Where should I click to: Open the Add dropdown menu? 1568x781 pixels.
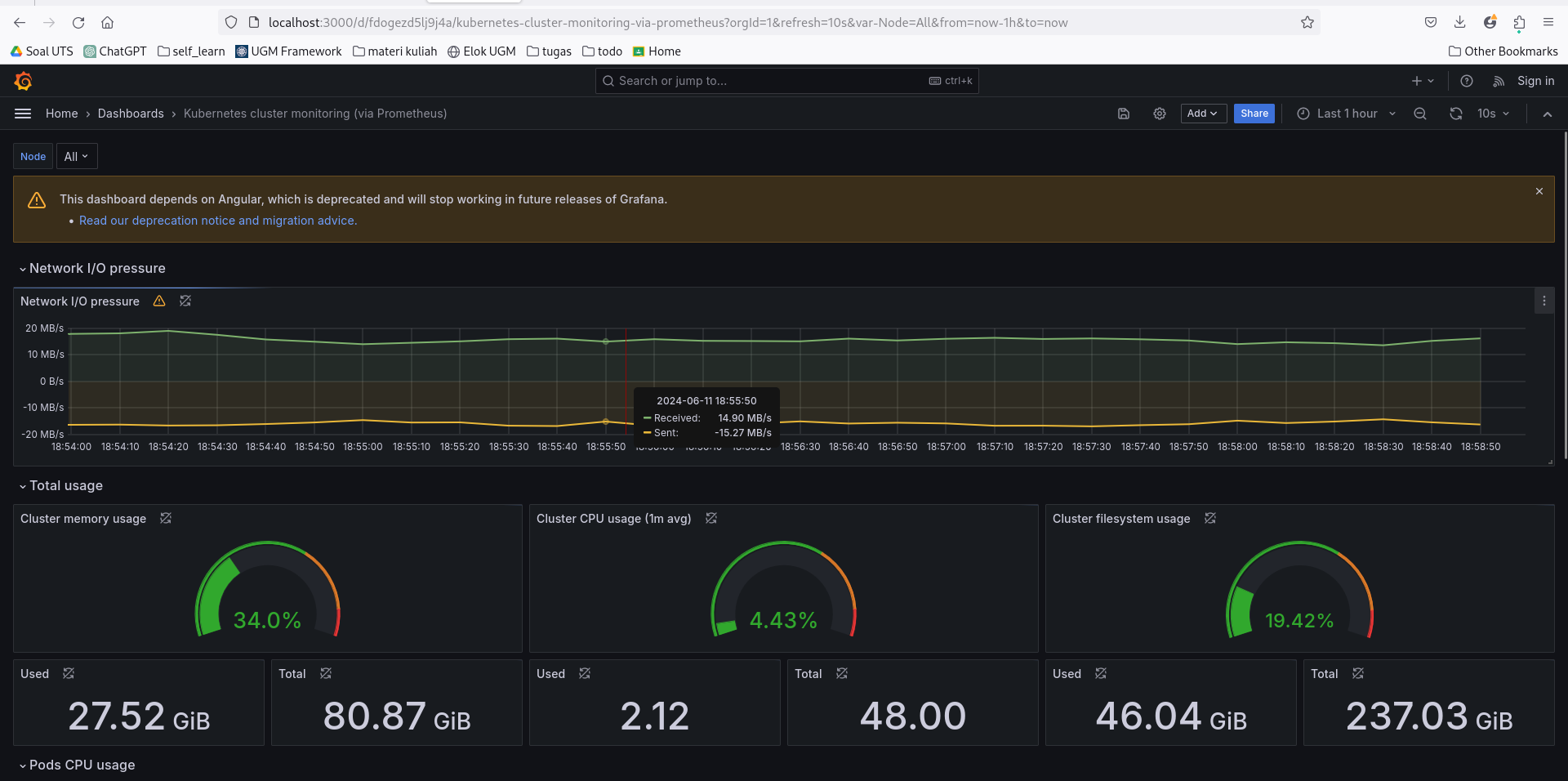pyautogui.click(x=1204, y=114)
